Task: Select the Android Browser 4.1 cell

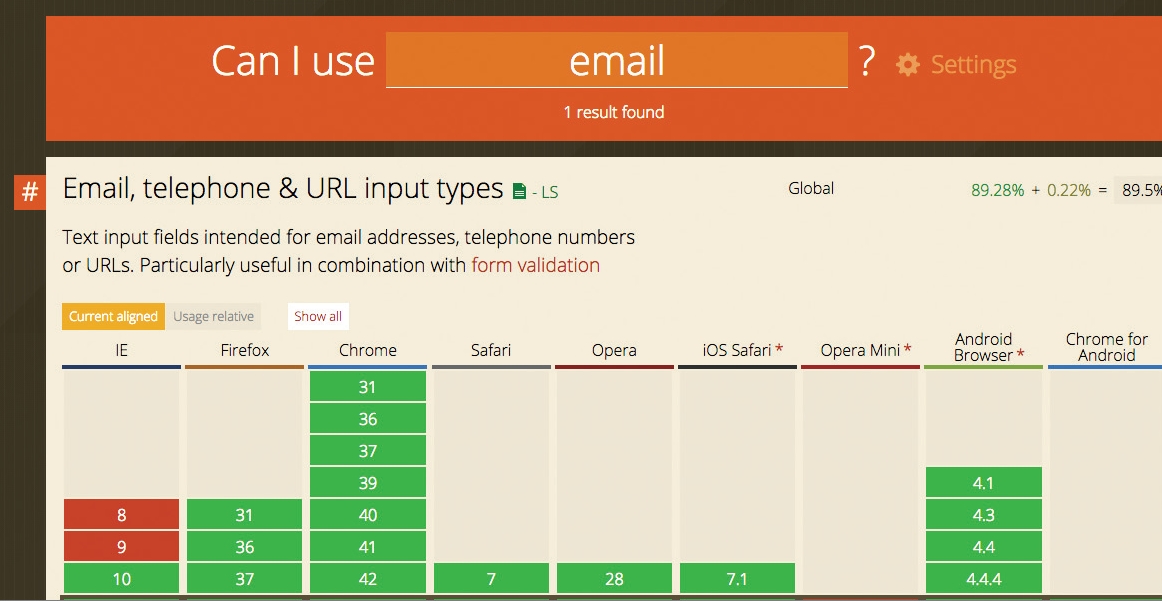Action: 983,483
